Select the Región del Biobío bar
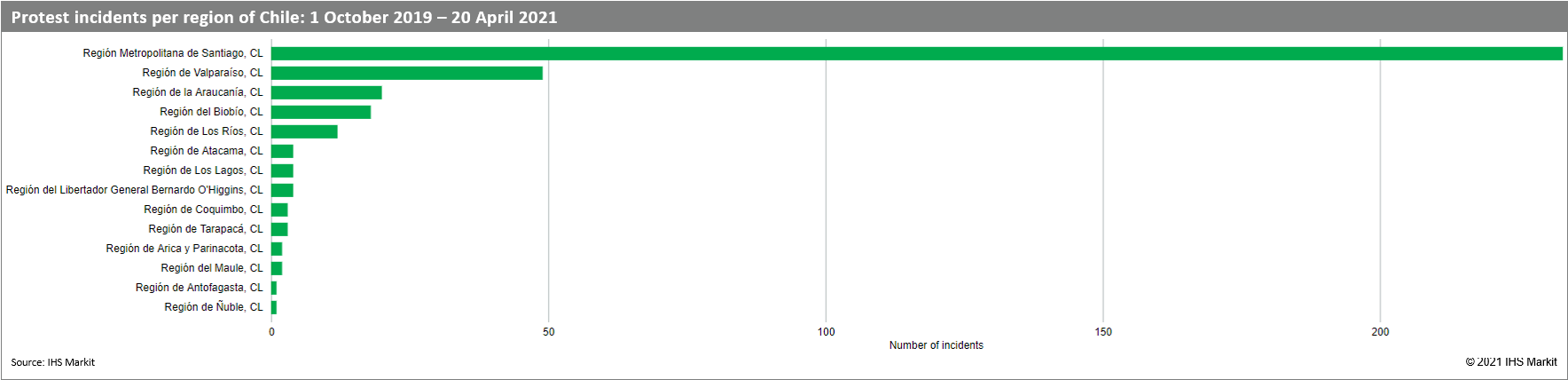 click(x=321, y=112)
